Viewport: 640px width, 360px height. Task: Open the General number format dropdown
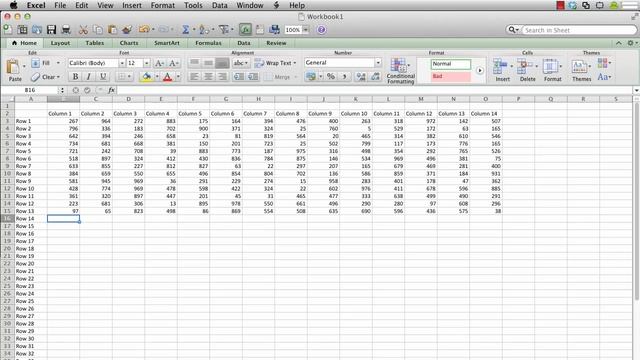(378, 62)
